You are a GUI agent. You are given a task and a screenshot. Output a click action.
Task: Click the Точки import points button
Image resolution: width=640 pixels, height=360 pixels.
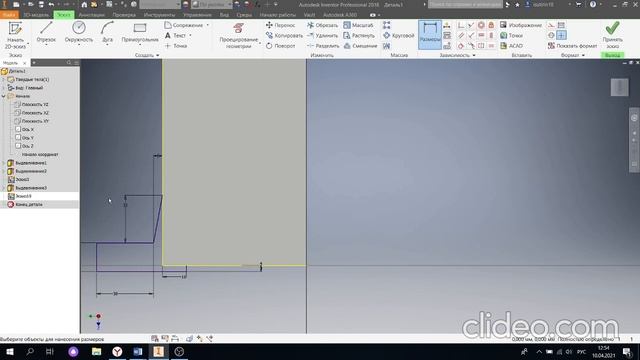(511, 36)
